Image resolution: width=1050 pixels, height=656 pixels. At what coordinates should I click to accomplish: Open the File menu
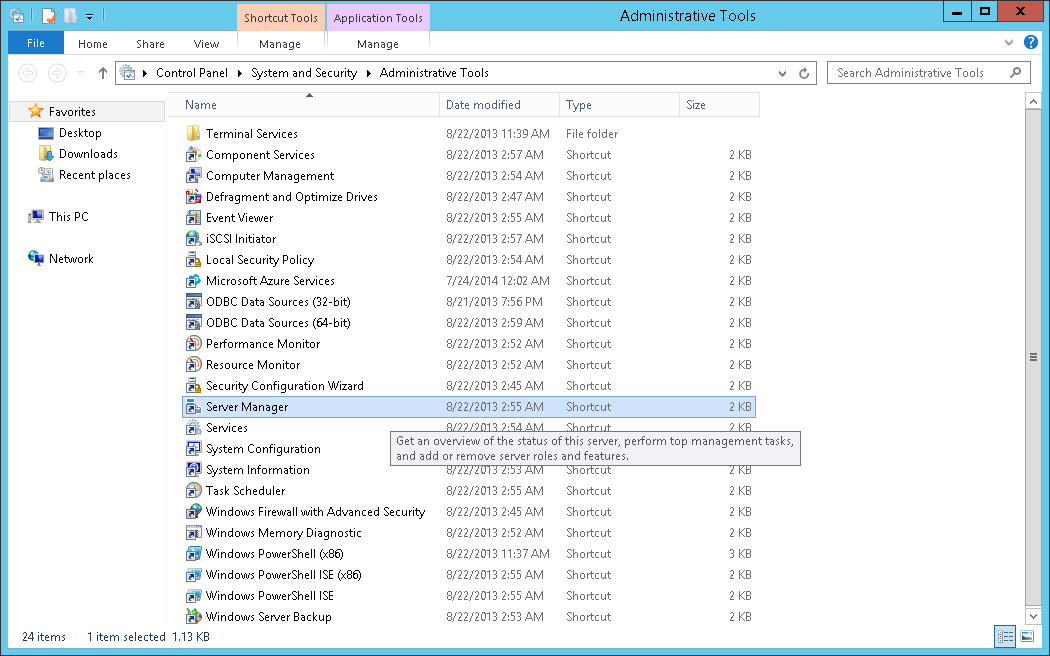[36, 44]
